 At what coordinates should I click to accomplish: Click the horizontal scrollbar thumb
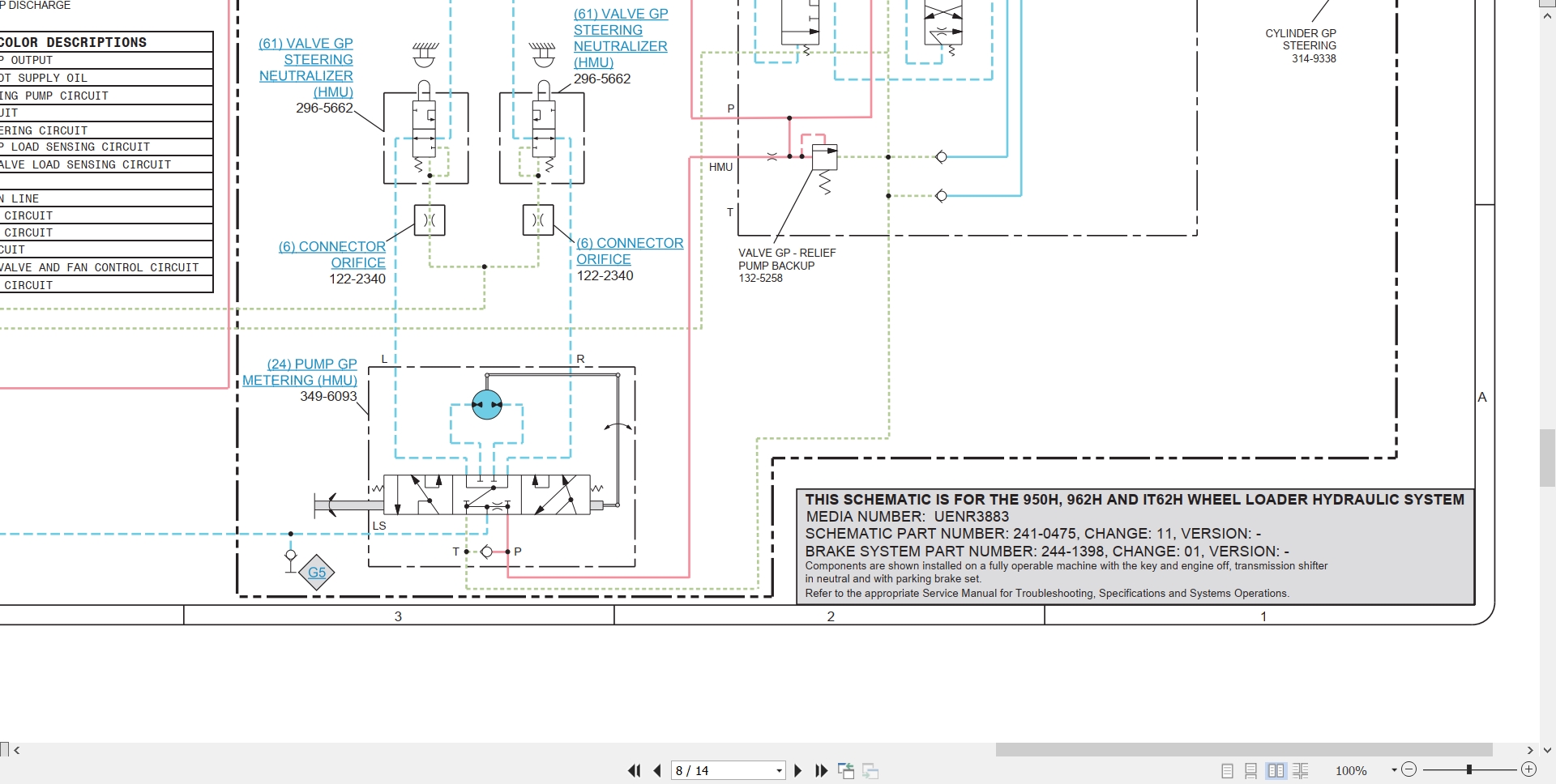1244,750
